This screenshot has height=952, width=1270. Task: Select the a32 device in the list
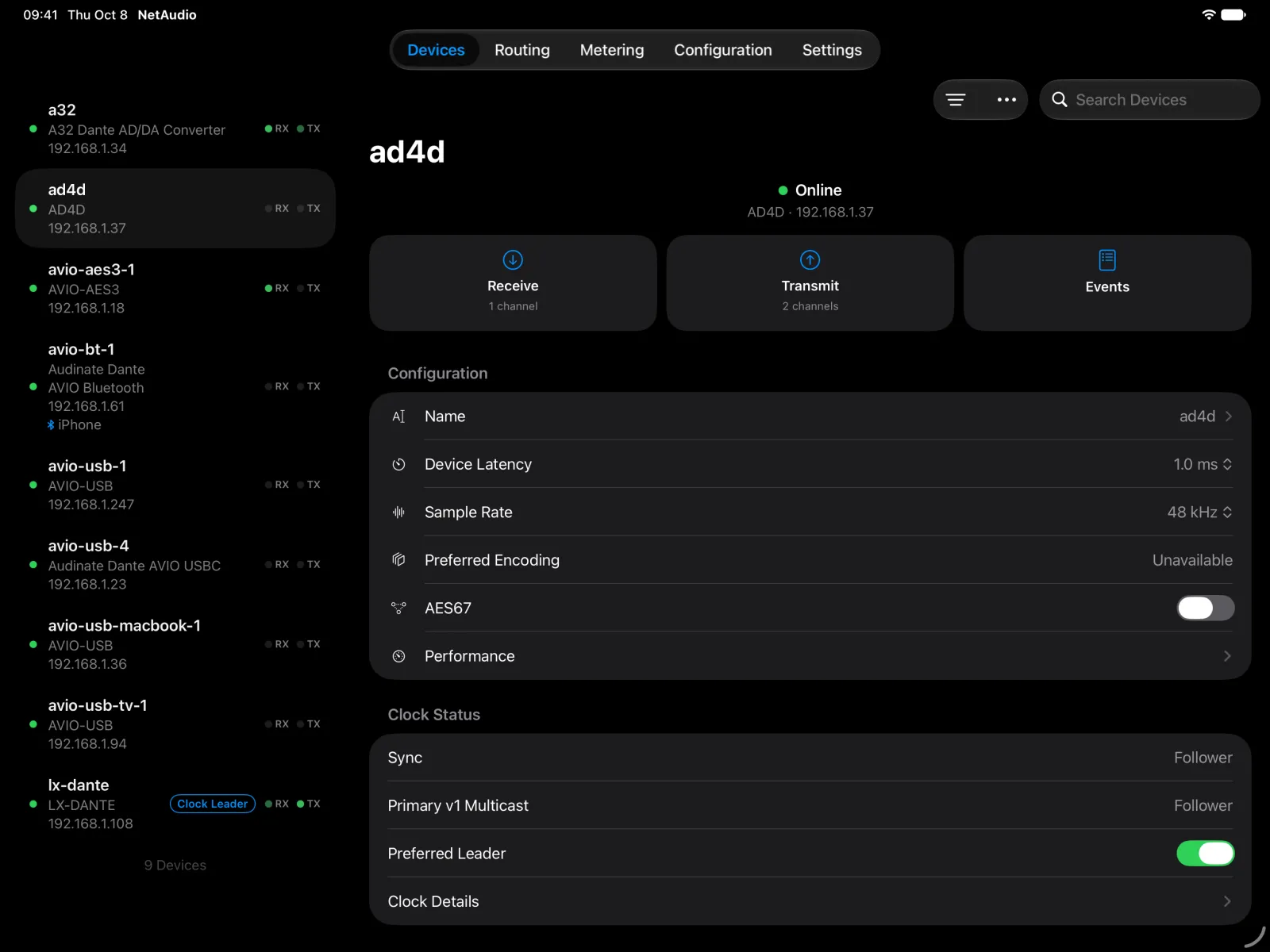point(175,129)
